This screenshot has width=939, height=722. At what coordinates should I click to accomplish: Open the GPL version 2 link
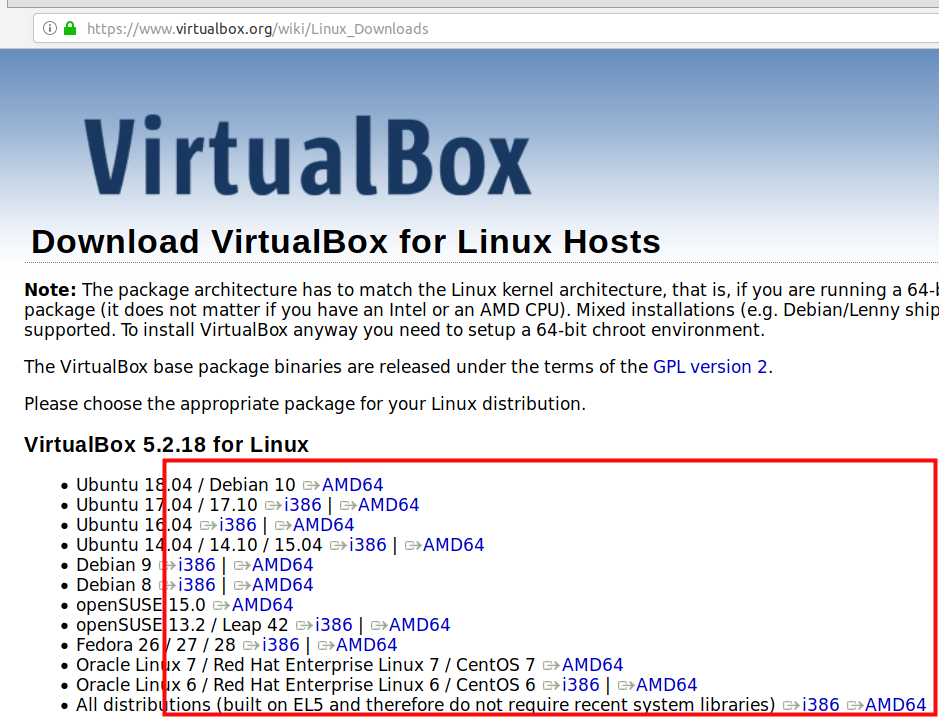[x=710, y=366]
